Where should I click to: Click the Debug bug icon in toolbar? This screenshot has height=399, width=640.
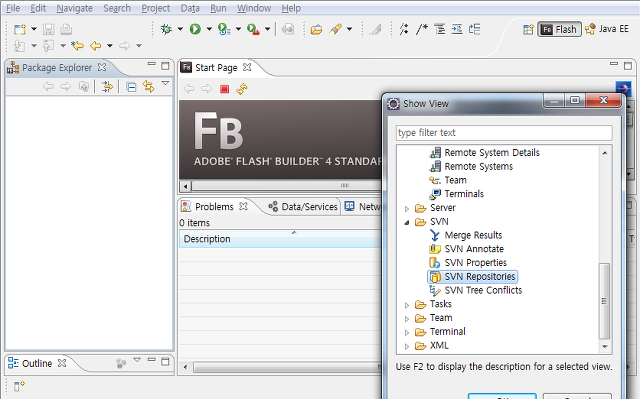pos(166,29)
